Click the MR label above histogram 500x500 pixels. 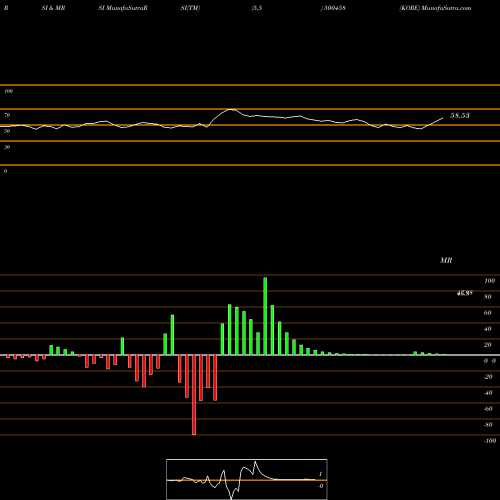point(446,260)
